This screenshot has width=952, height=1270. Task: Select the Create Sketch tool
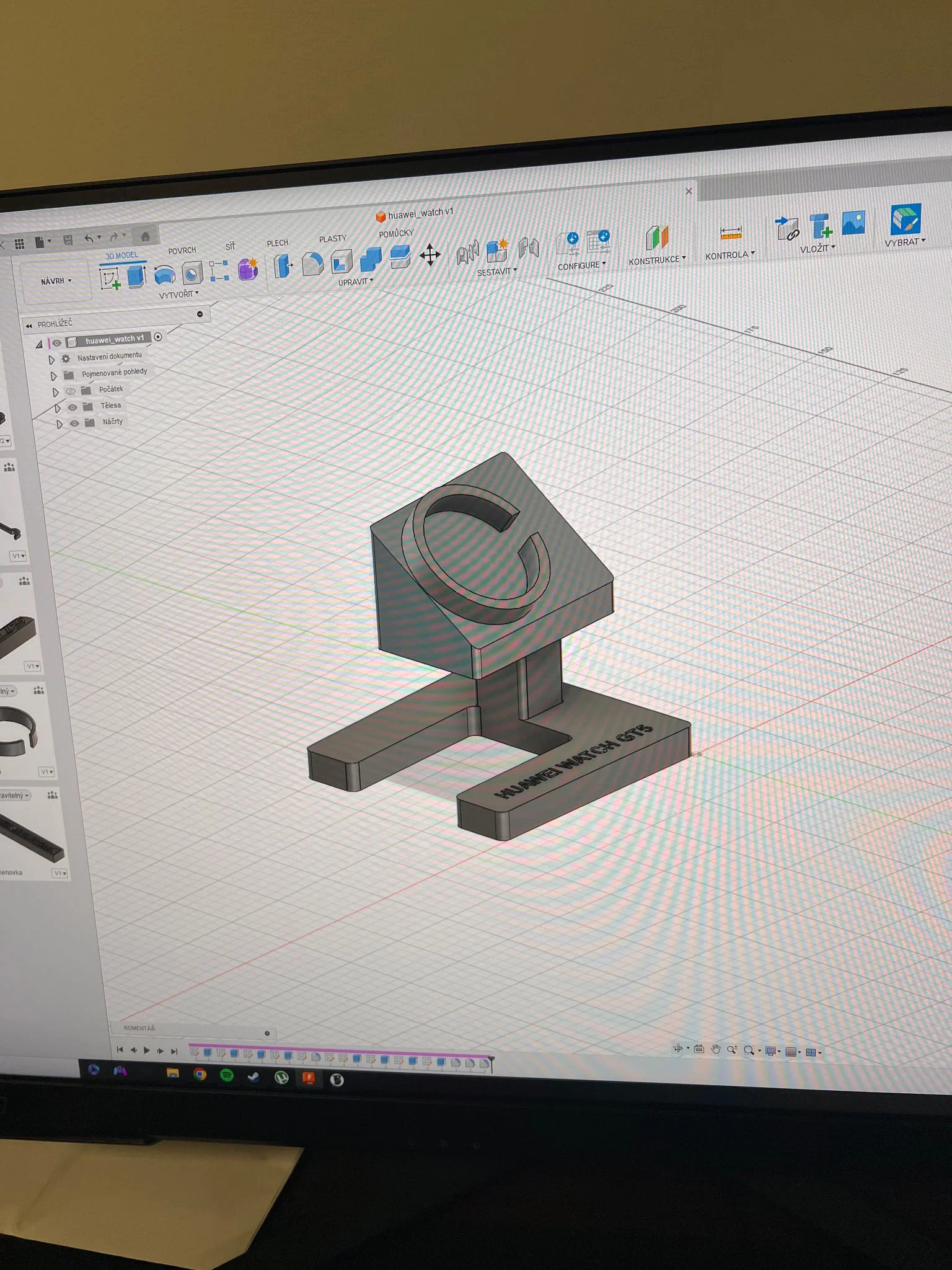point(110,278)
